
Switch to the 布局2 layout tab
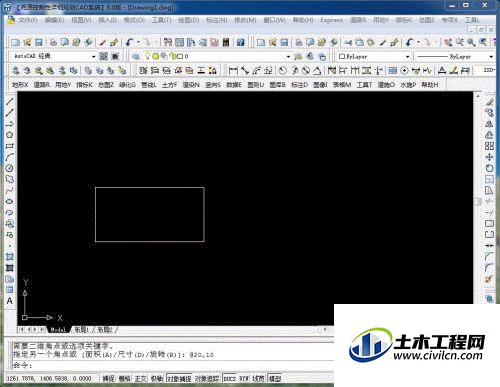[x=105, y=330]
